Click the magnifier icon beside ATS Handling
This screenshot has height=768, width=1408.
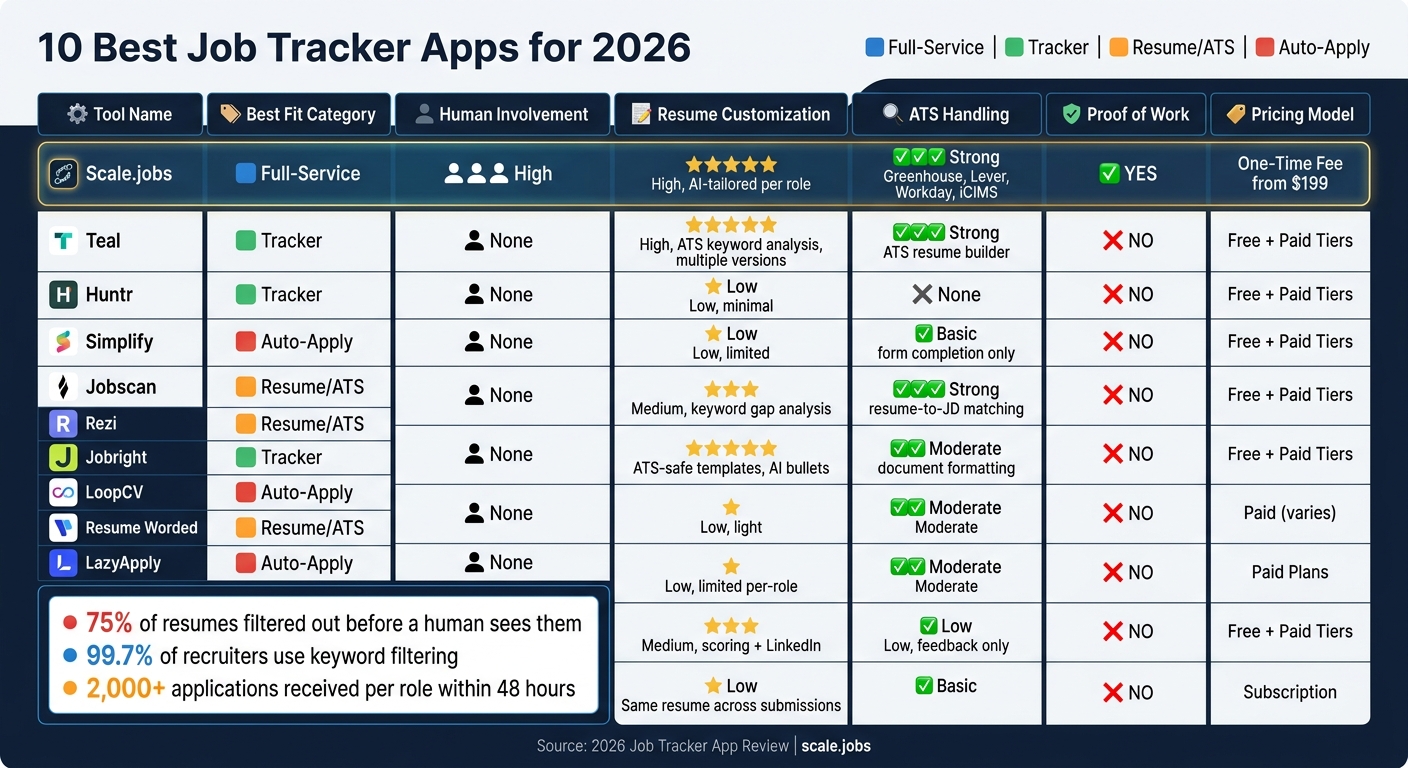point(892,114)
